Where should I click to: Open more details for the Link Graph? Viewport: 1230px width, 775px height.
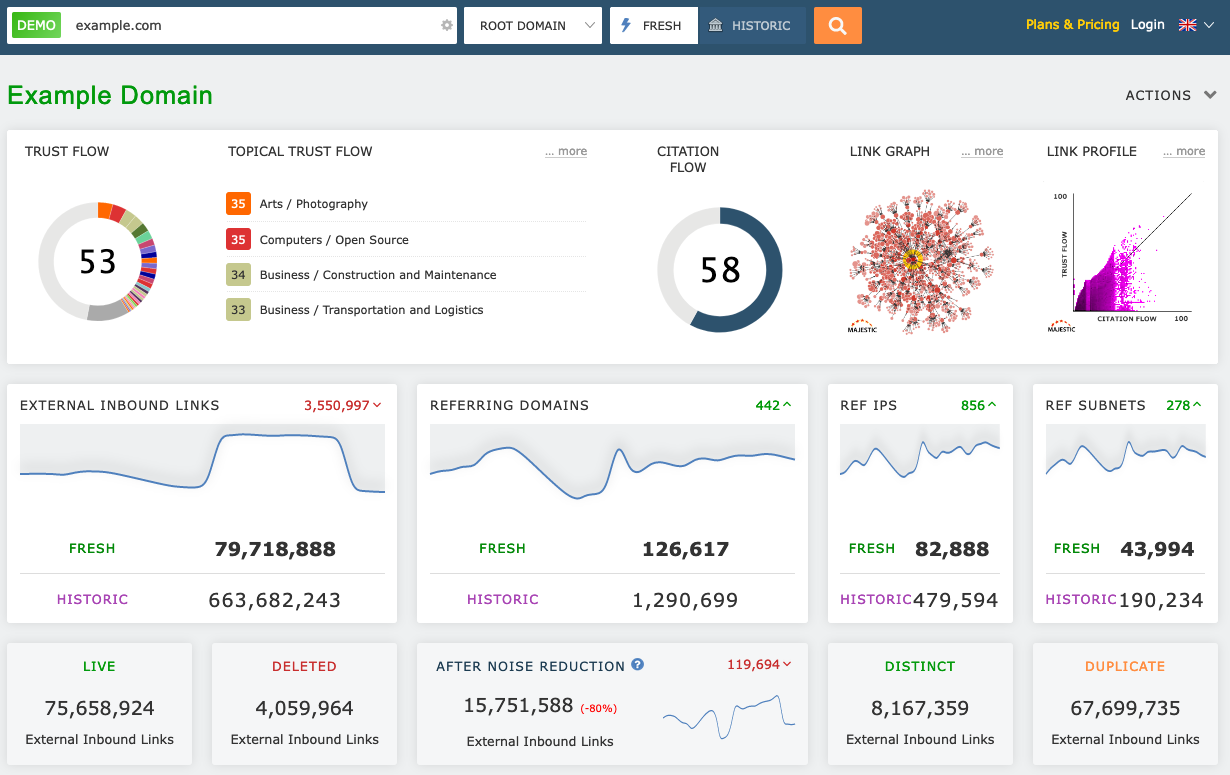tap(981, 150)
